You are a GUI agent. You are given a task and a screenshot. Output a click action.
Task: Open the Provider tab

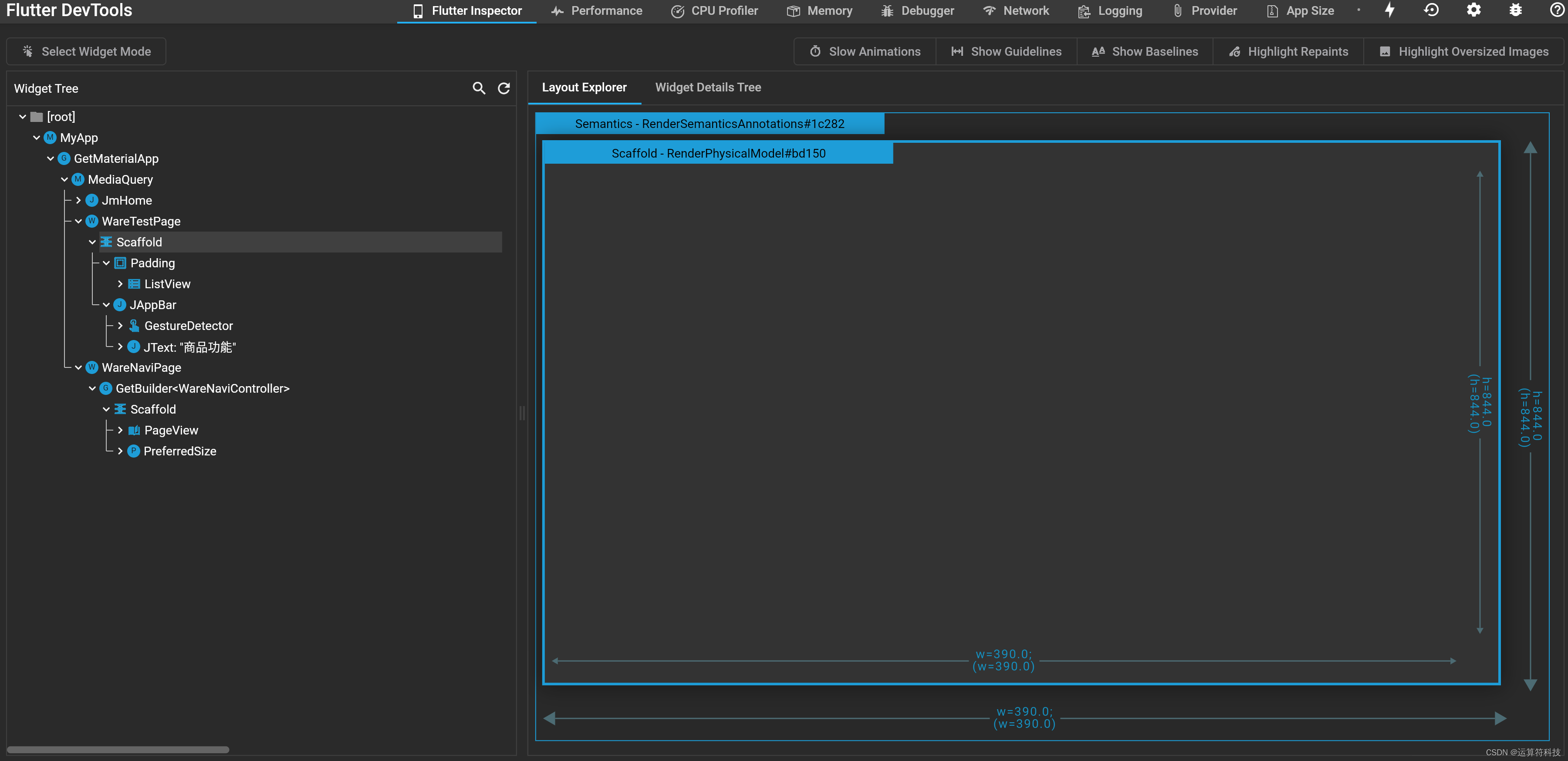1205,11
